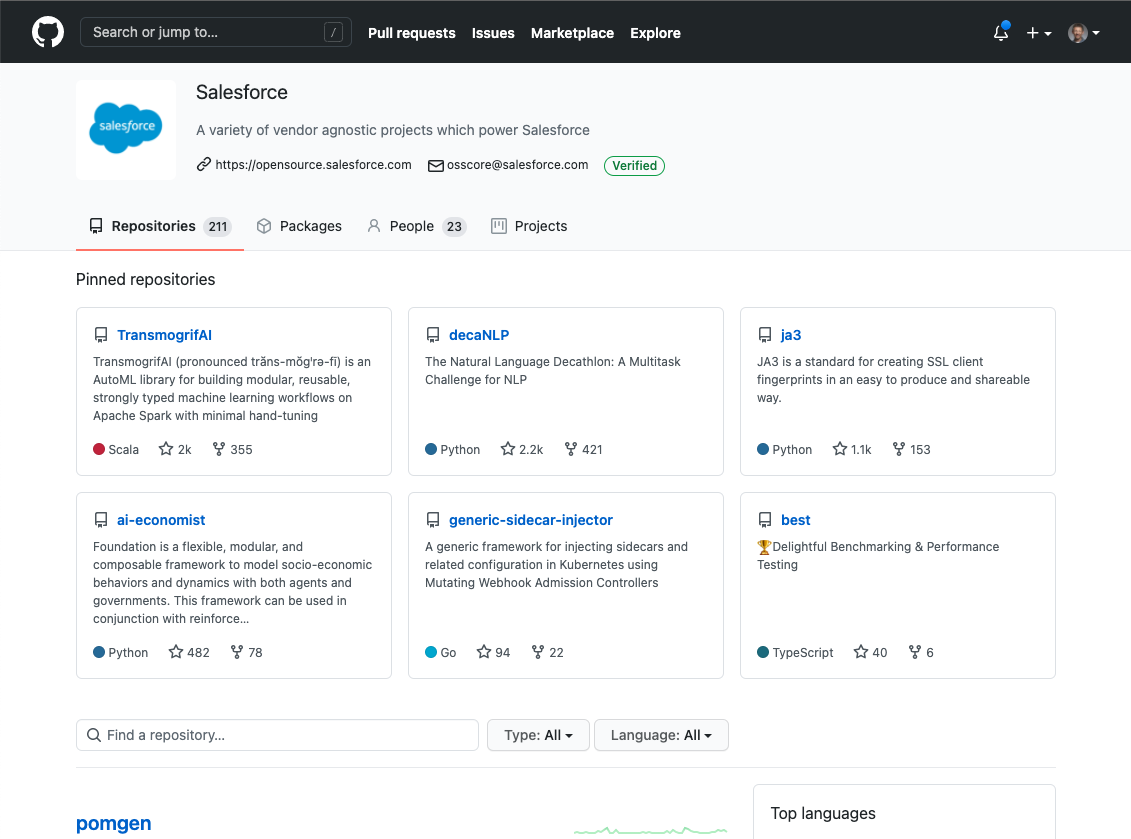Select the Repositories tab
The width and height of the screenshot is (1131, 839).
(159, 226)
